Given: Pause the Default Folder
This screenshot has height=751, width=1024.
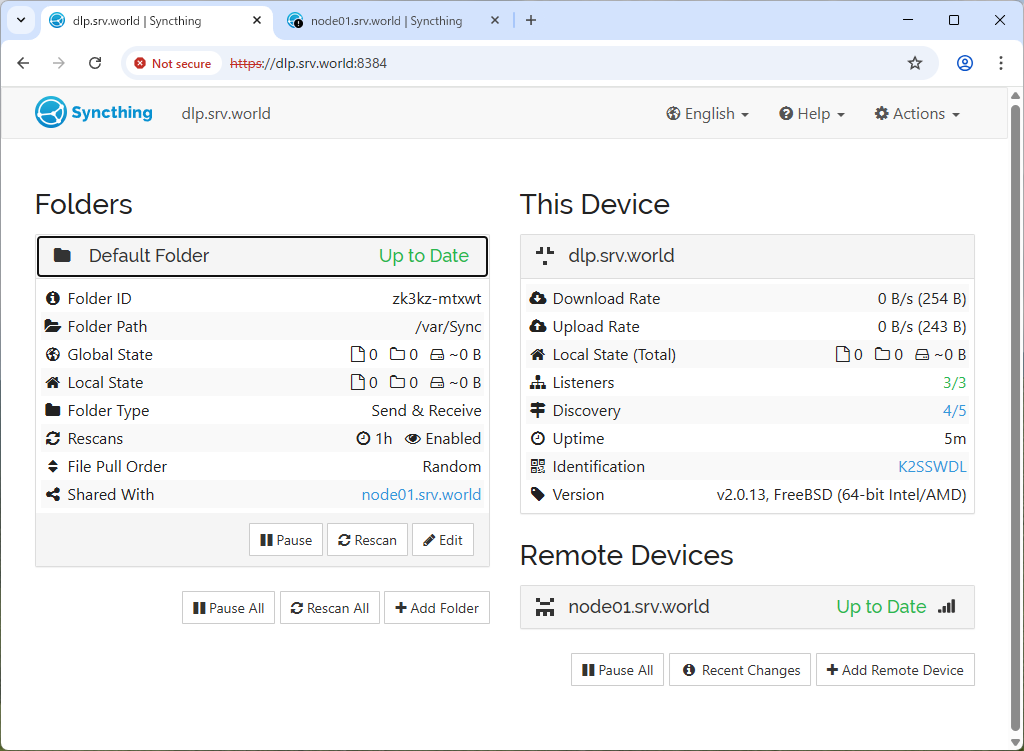Looking at the screenshot, I should 286,540.
